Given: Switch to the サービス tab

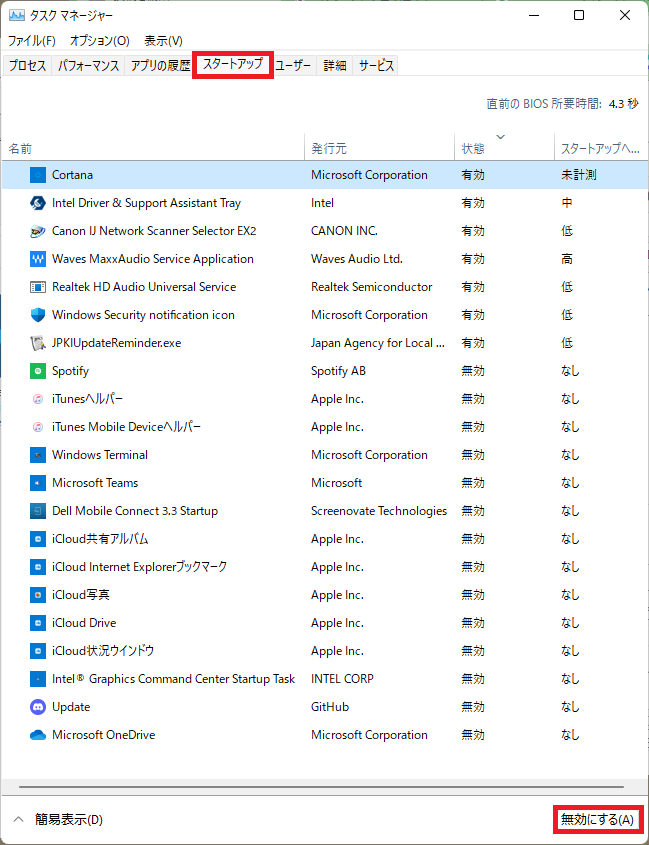Looking at the screenshot, I should pyautogui.click(x=376, y=66).
